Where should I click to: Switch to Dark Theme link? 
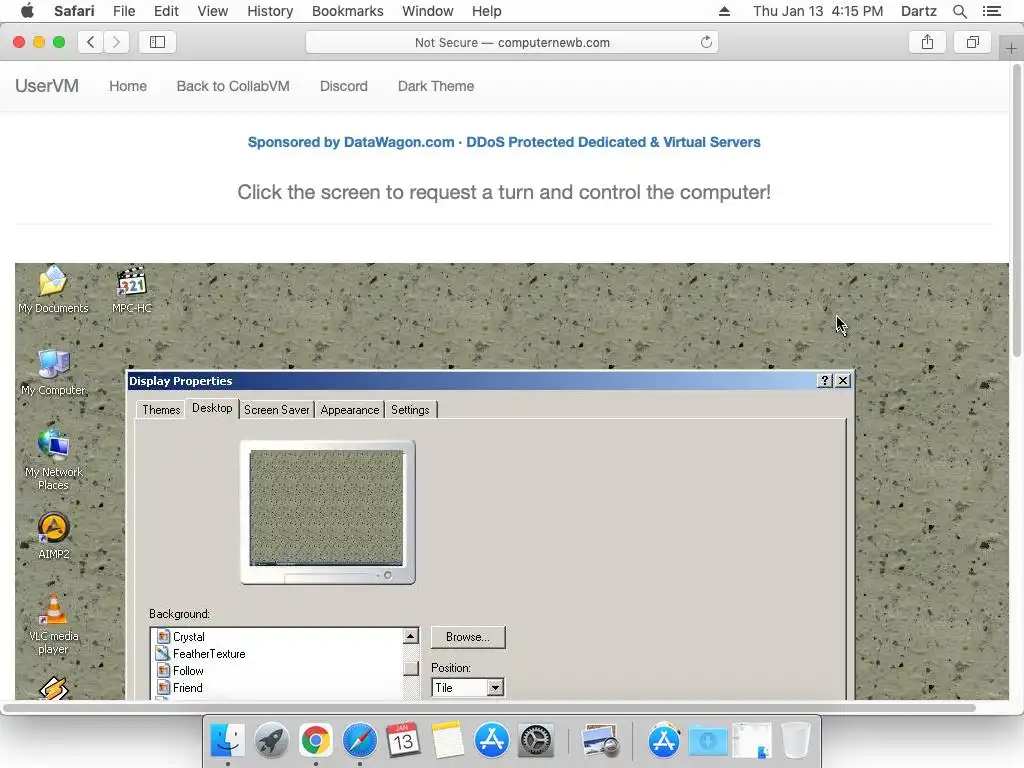[x=436, y=86]
